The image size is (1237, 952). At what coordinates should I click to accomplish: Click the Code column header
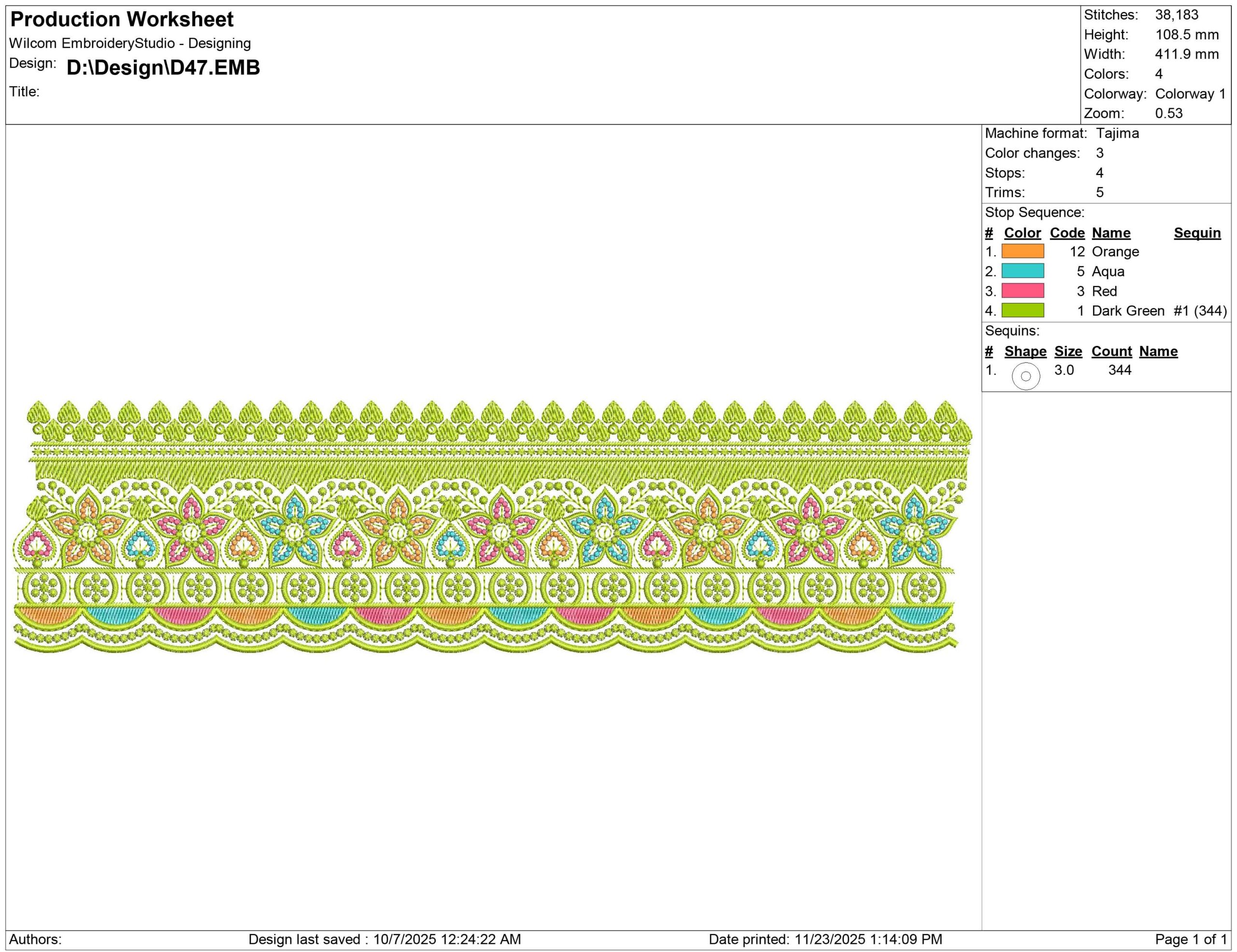pos(1067,233)
